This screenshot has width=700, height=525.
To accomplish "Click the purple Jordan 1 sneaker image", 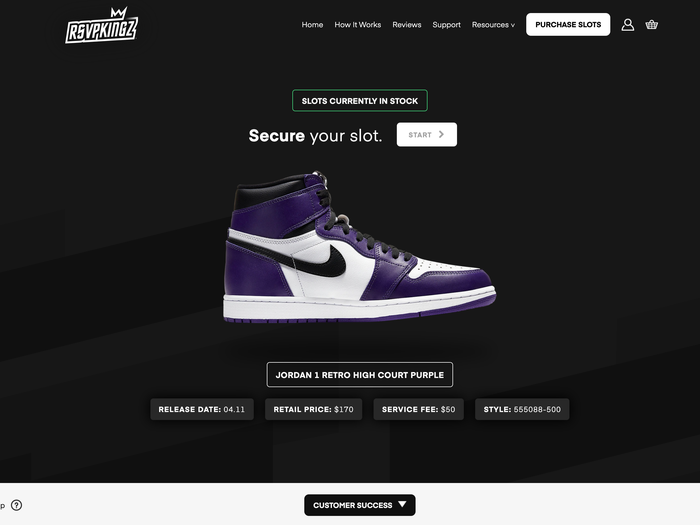I will pos(359,246).
